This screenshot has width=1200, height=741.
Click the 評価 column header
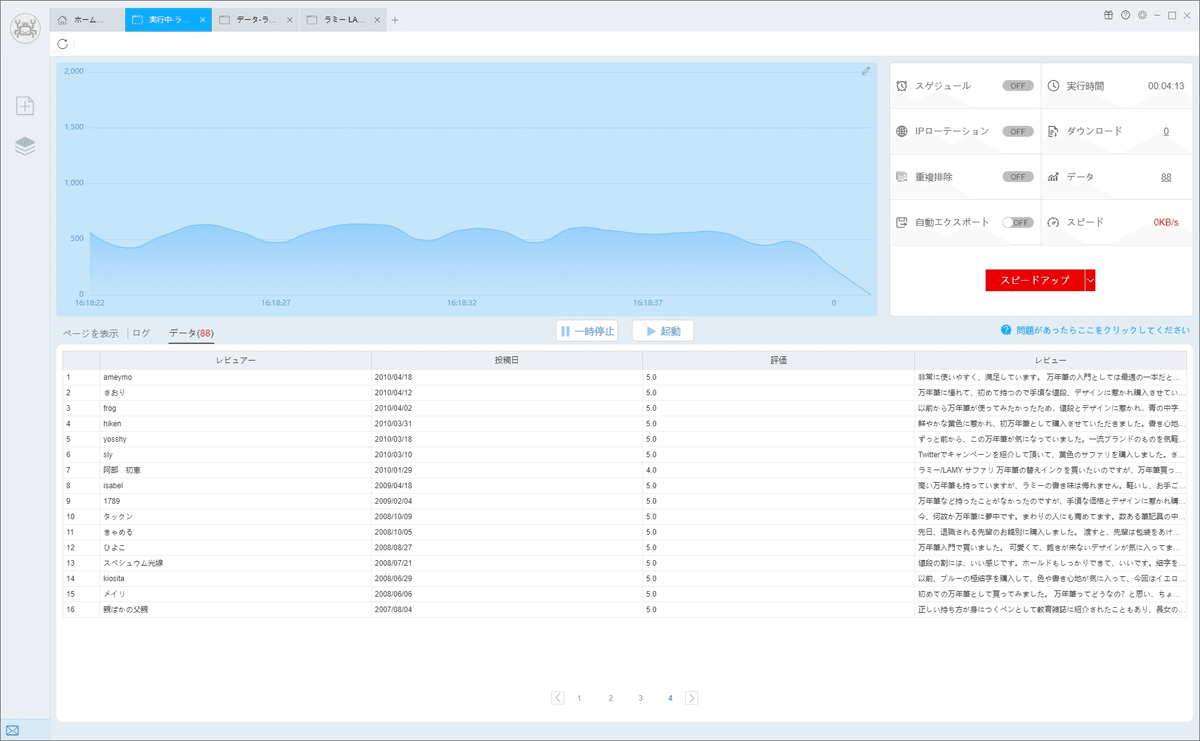(x=778, y=359)
